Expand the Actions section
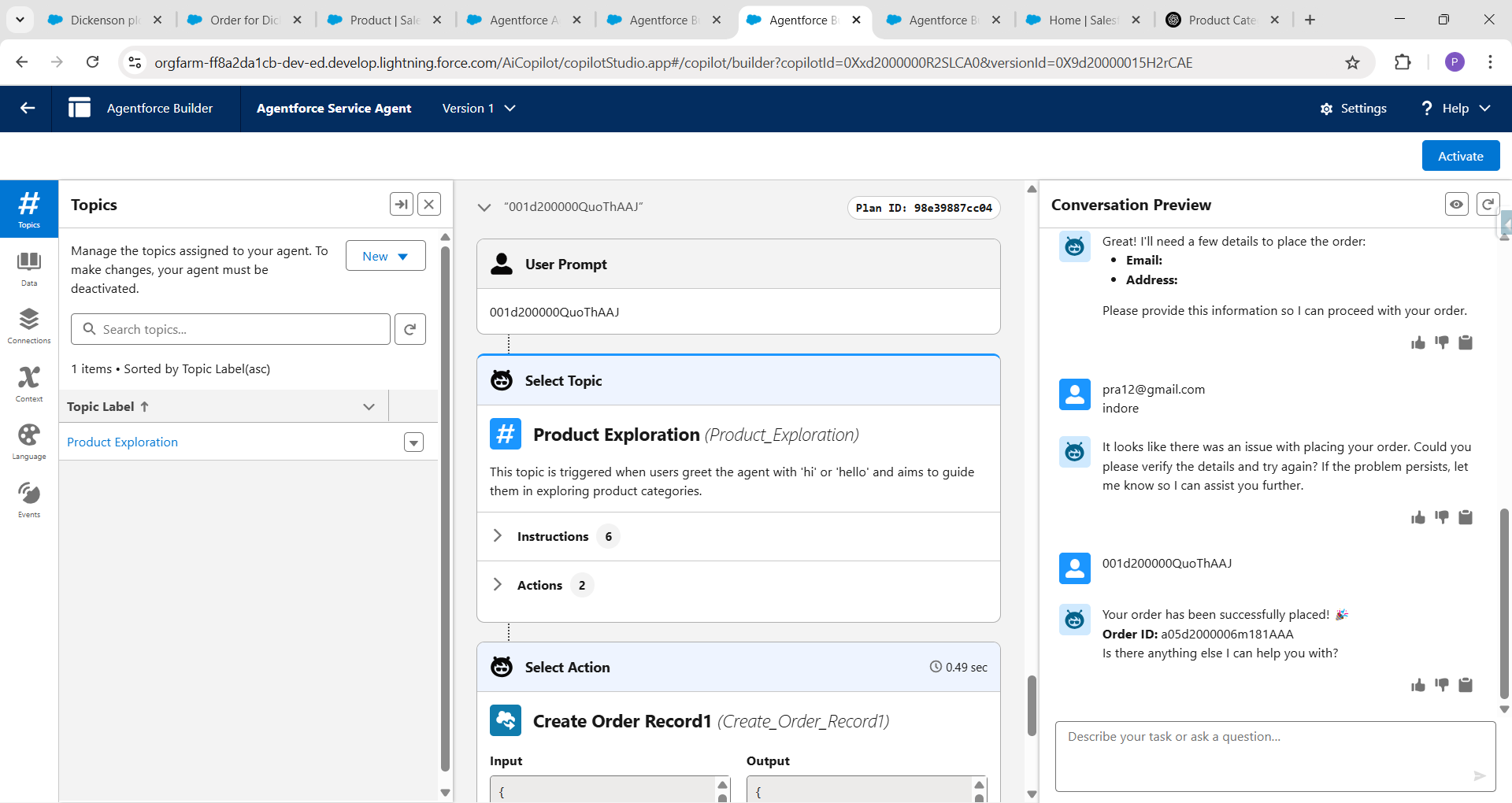 click(x=497, y=585)
